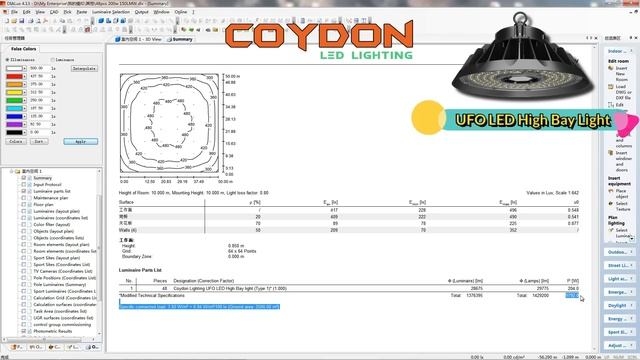Click the page icon beside Sport Sites (layout plan)

pos(29,258)
